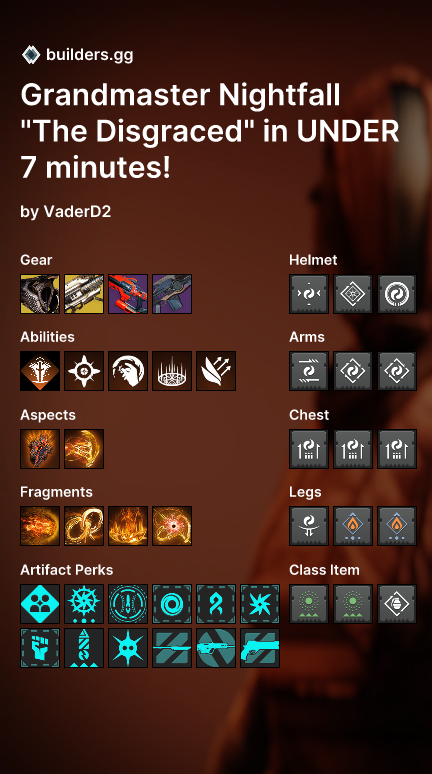
Task: Select the first exotic weapon in Gear
Action: click(40, 294)
